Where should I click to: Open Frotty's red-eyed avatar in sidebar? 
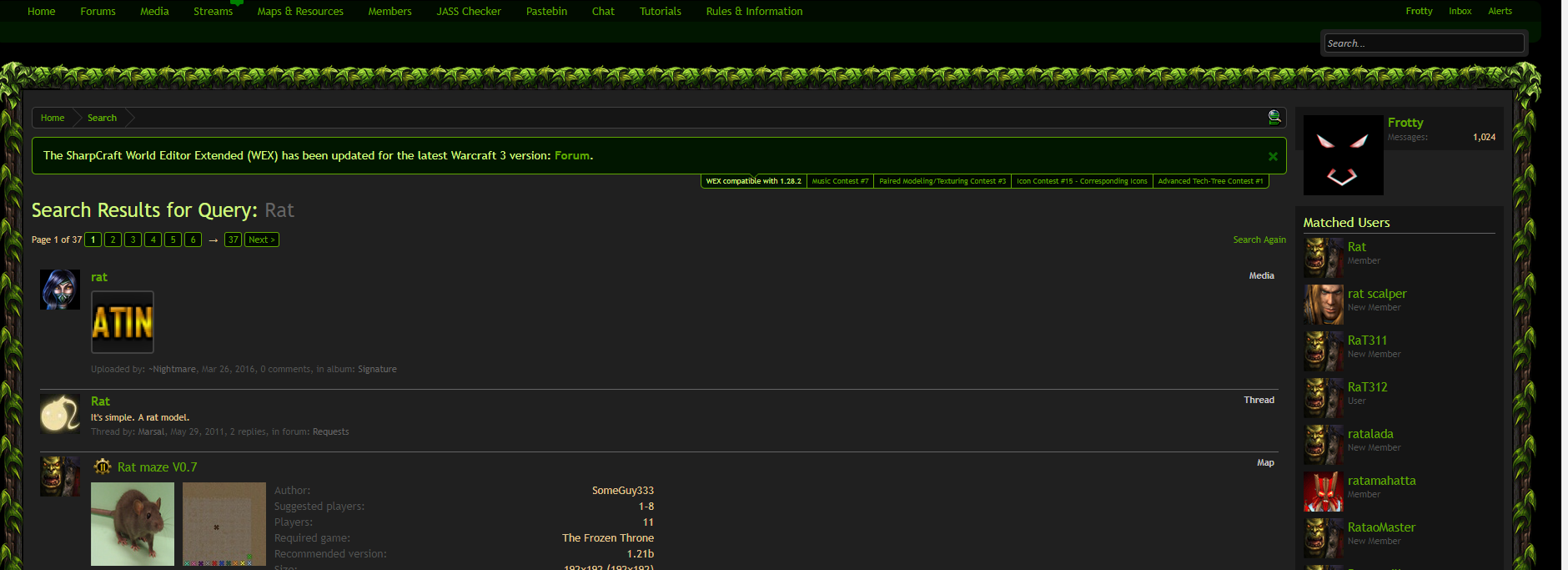pyautogui.click(x=1343, y=155)
